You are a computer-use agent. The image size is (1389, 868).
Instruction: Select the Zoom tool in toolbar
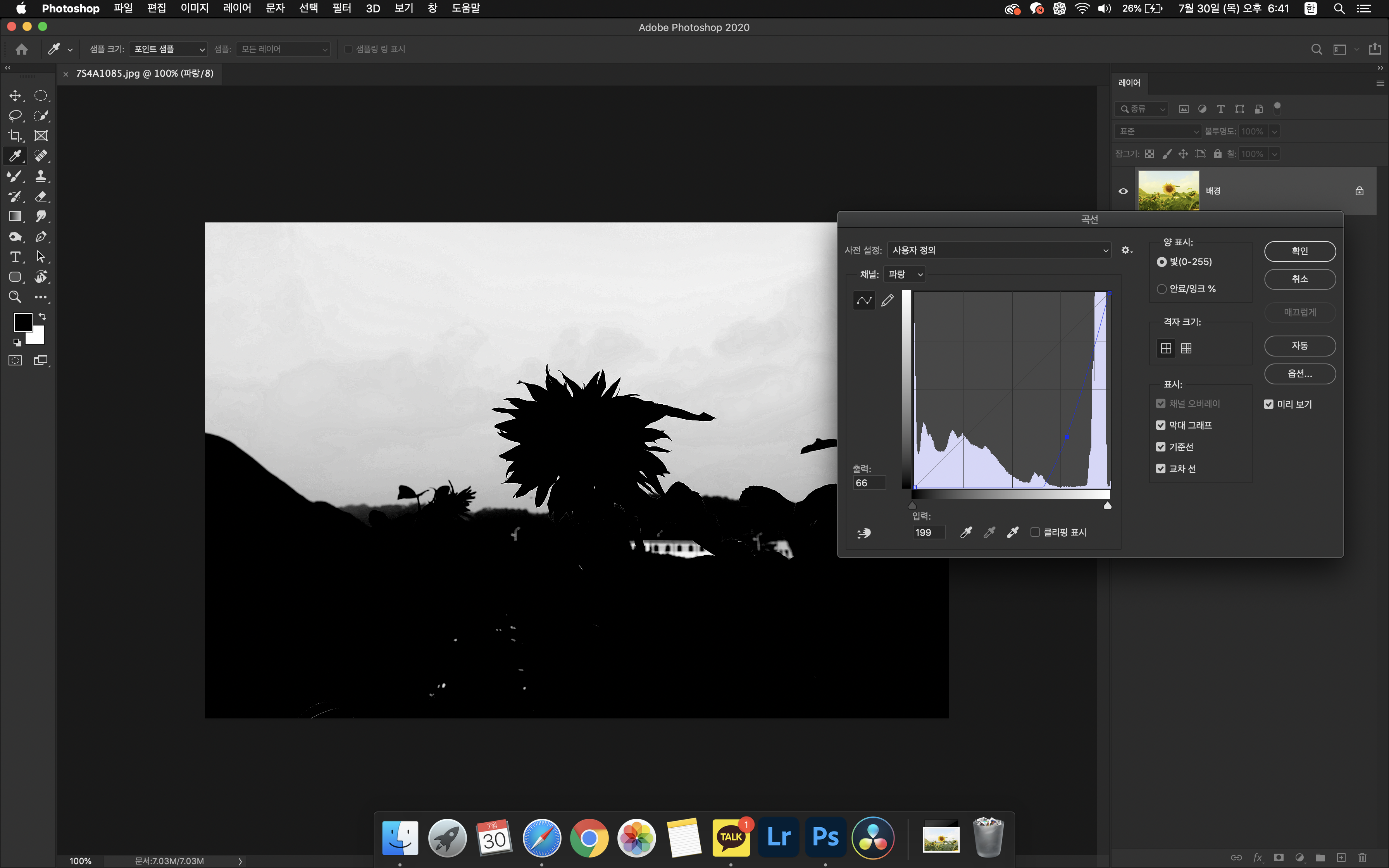(15, 297)
